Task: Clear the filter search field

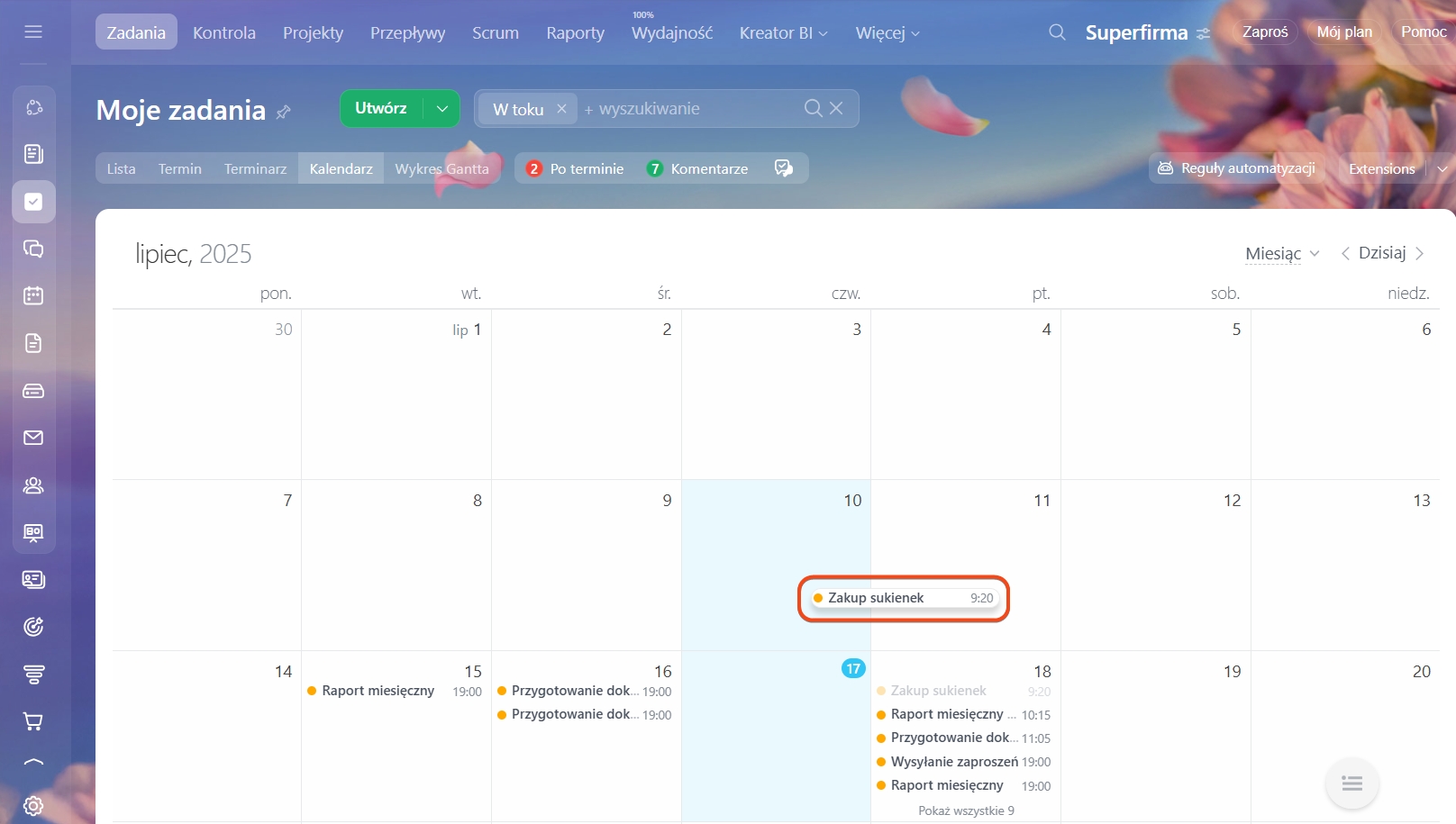Action: [836, 108]
